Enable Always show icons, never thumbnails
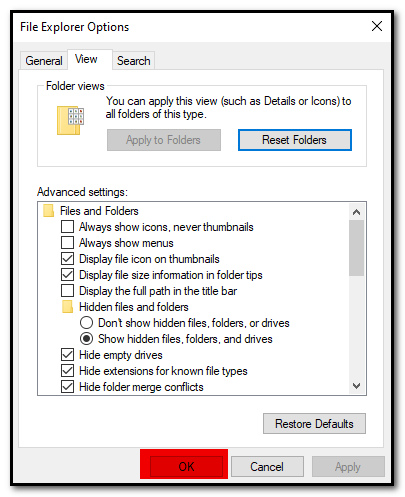This screenshot has height=497, width=405. coord(67,227)
